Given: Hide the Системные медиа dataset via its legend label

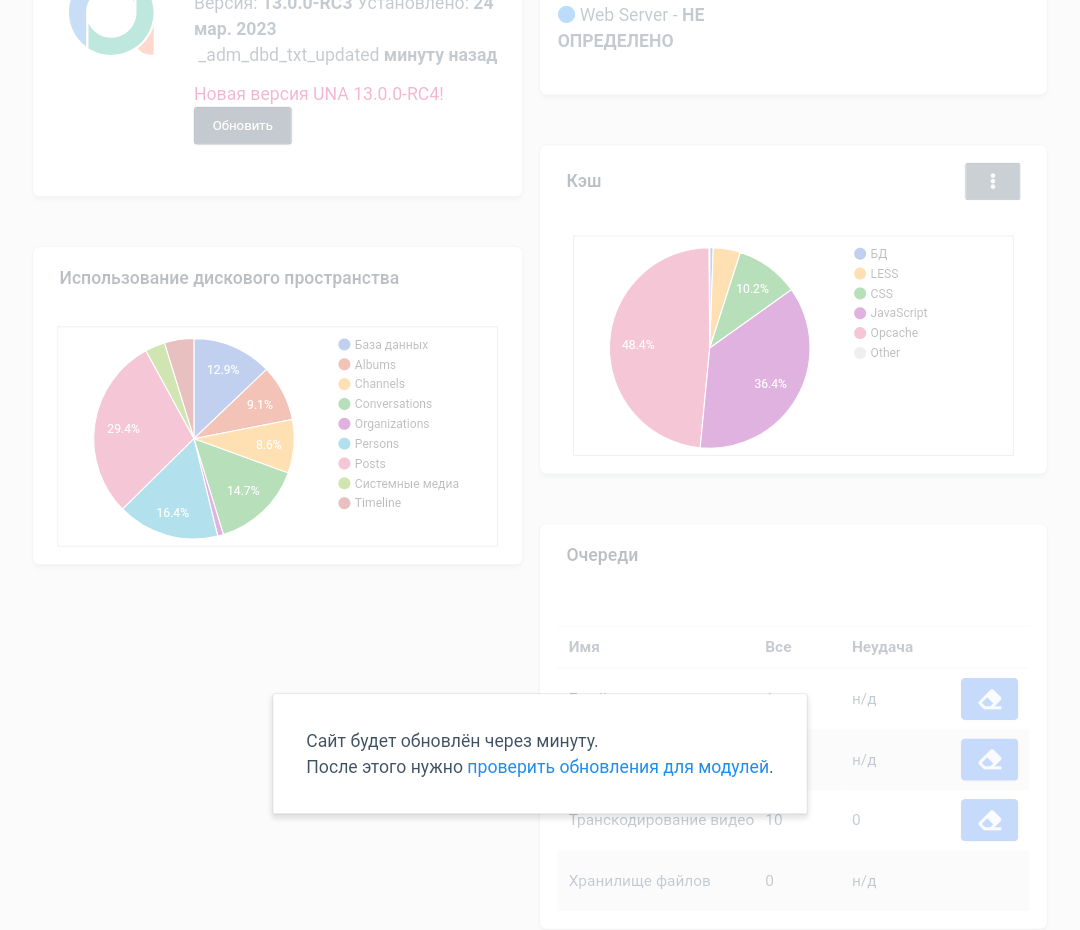Looking at the screenshot, I should click(x=406, y=484).
